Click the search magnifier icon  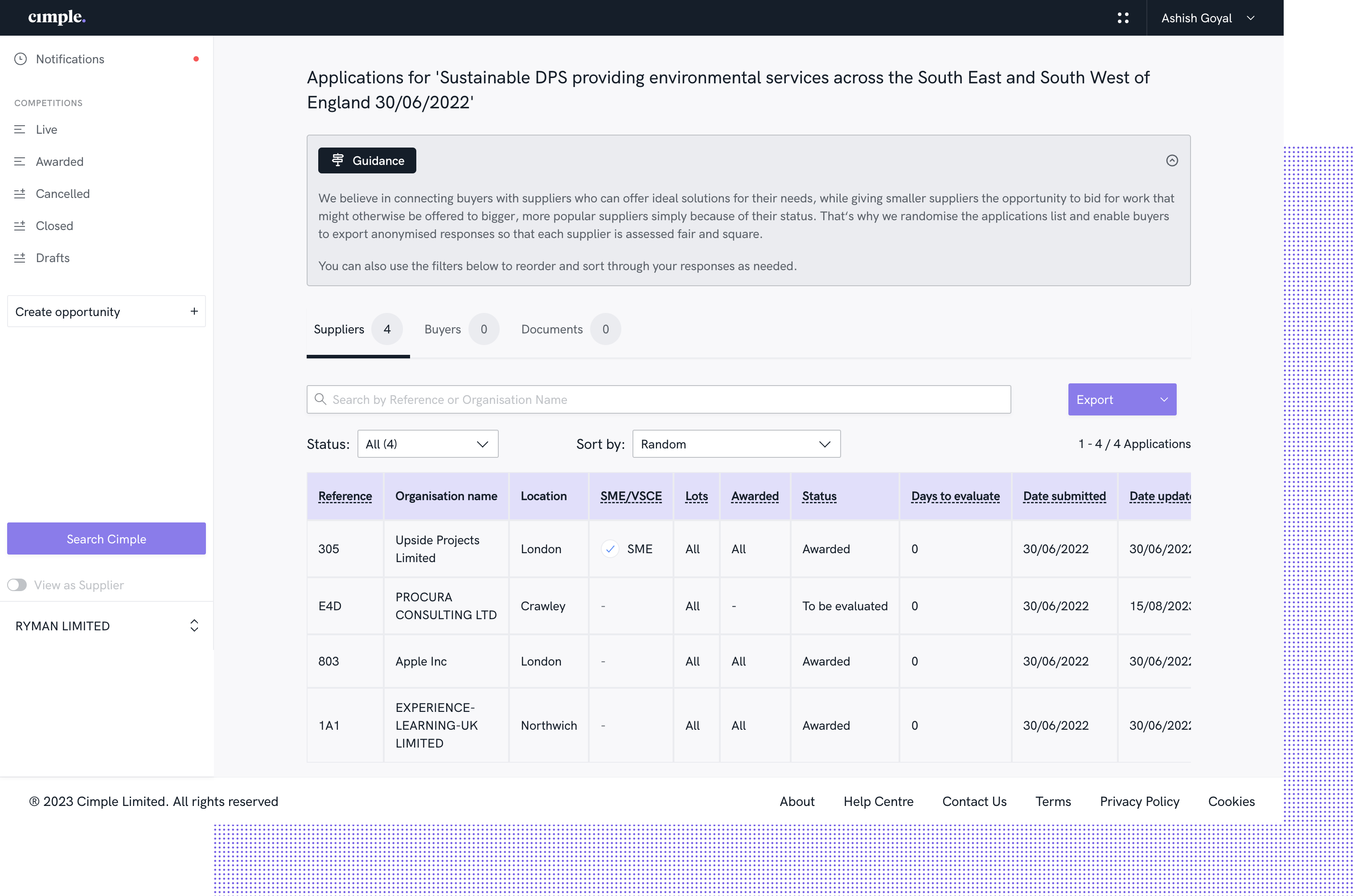320,399
